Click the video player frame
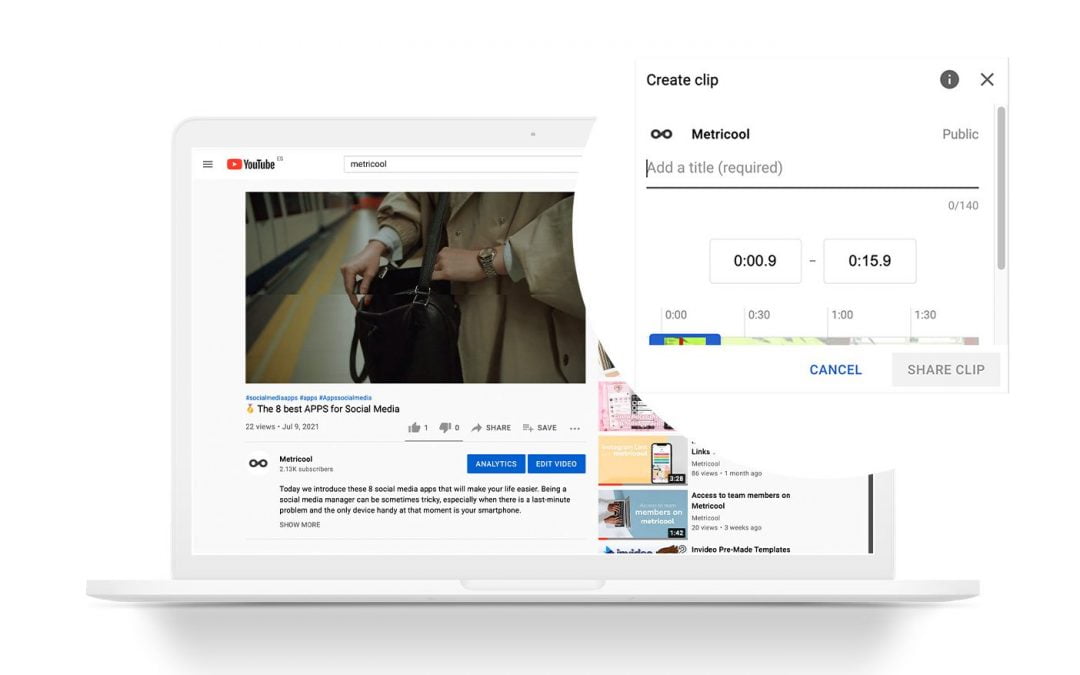 pyautogui.click(x=415, y=287)
